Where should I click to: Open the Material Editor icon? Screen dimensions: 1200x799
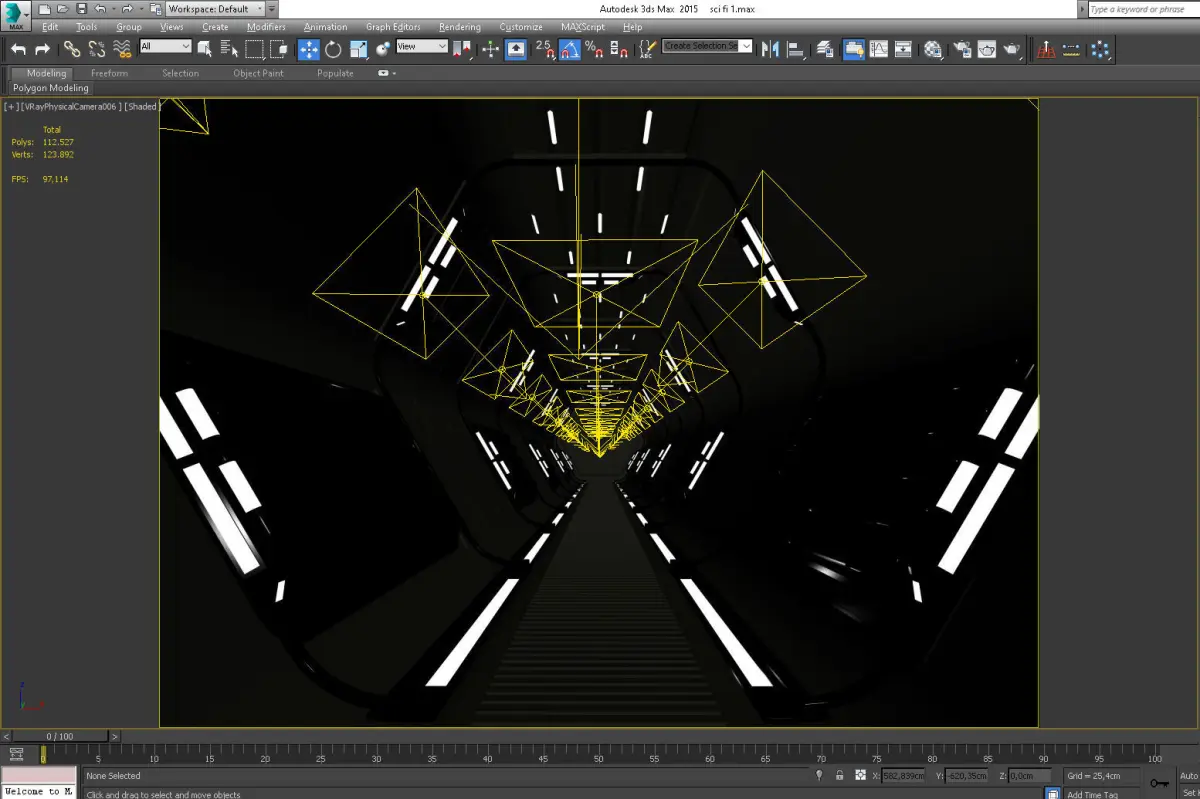click(x=933, y=48)
